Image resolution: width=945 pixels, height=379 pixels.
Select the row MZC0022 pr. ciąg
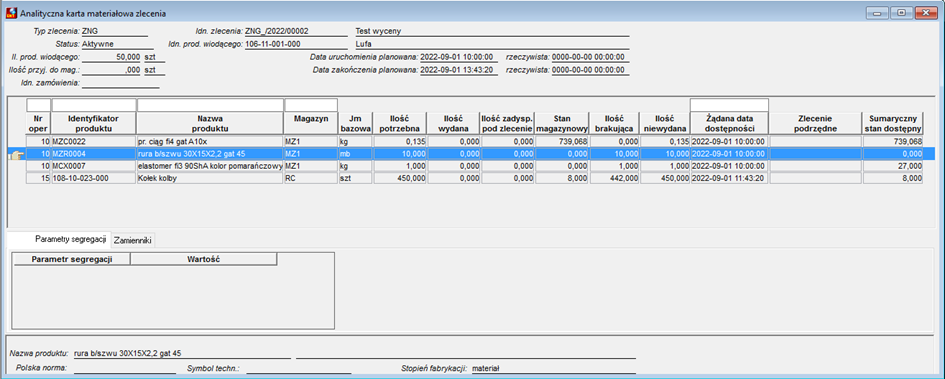[474, 142]
